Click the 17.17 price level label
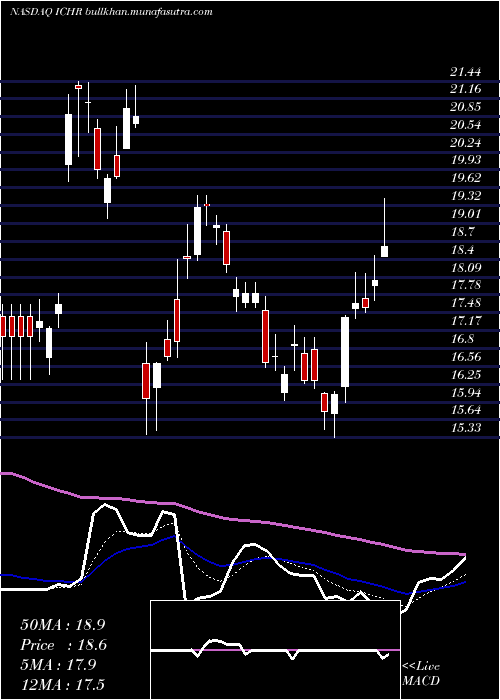Image resolution: width=500 pixels, height=700 pixels. [x=466, y=321]
